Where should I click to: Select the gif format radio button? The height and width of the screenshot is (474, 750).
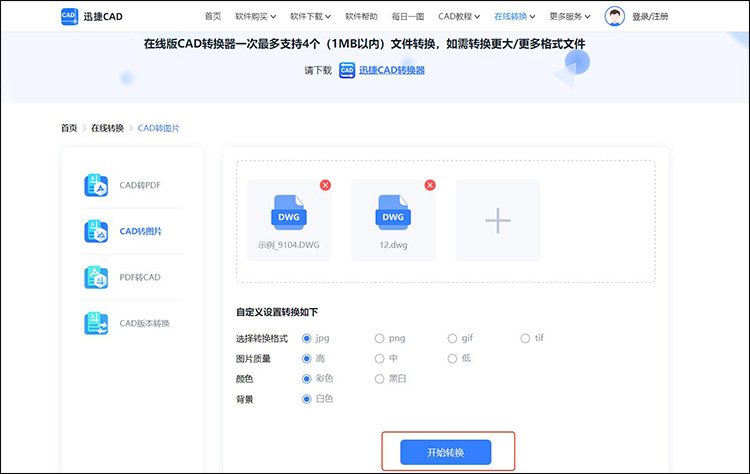[x=452, y=339]
